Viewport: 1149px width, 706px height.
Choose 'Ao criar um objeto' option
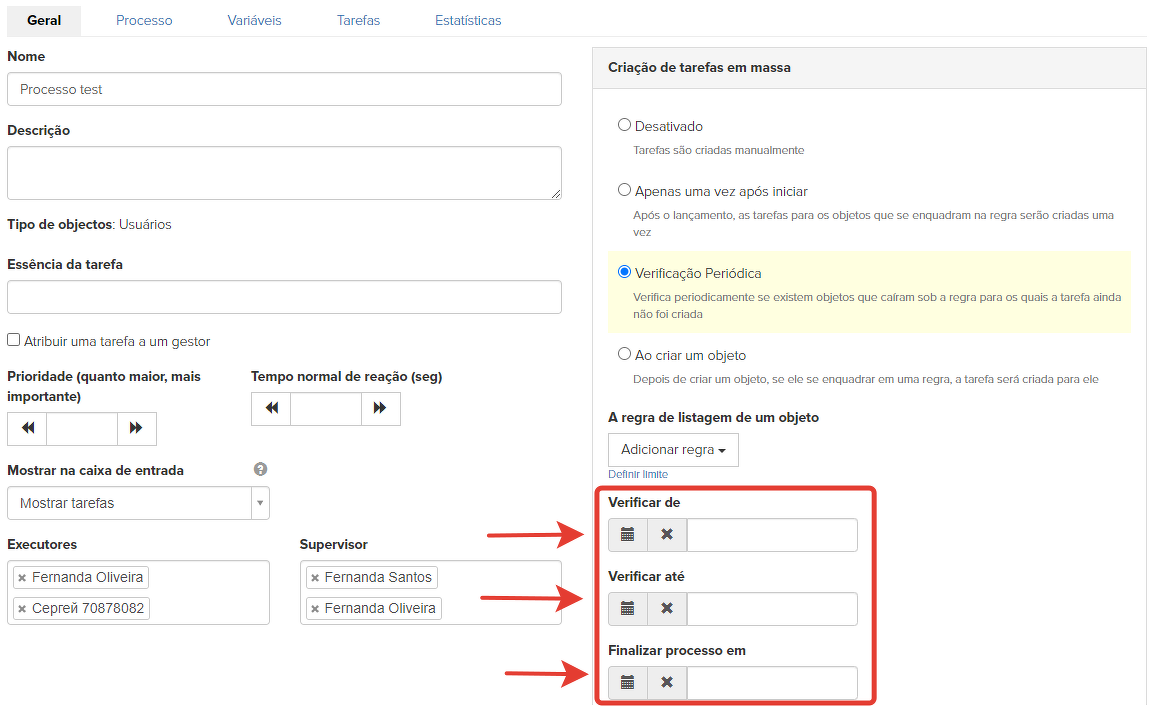pyautogui.click(x=625, y=355)
